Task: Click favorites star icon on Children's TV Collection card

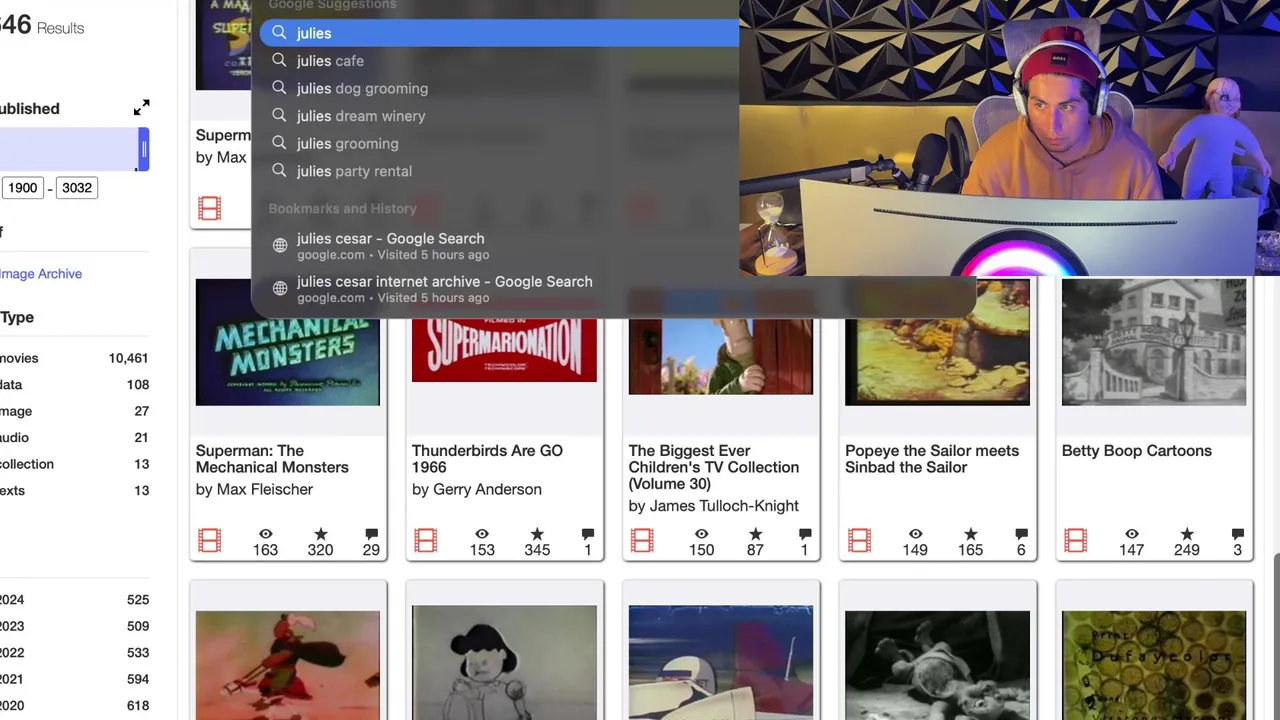Action: [755, 534]
